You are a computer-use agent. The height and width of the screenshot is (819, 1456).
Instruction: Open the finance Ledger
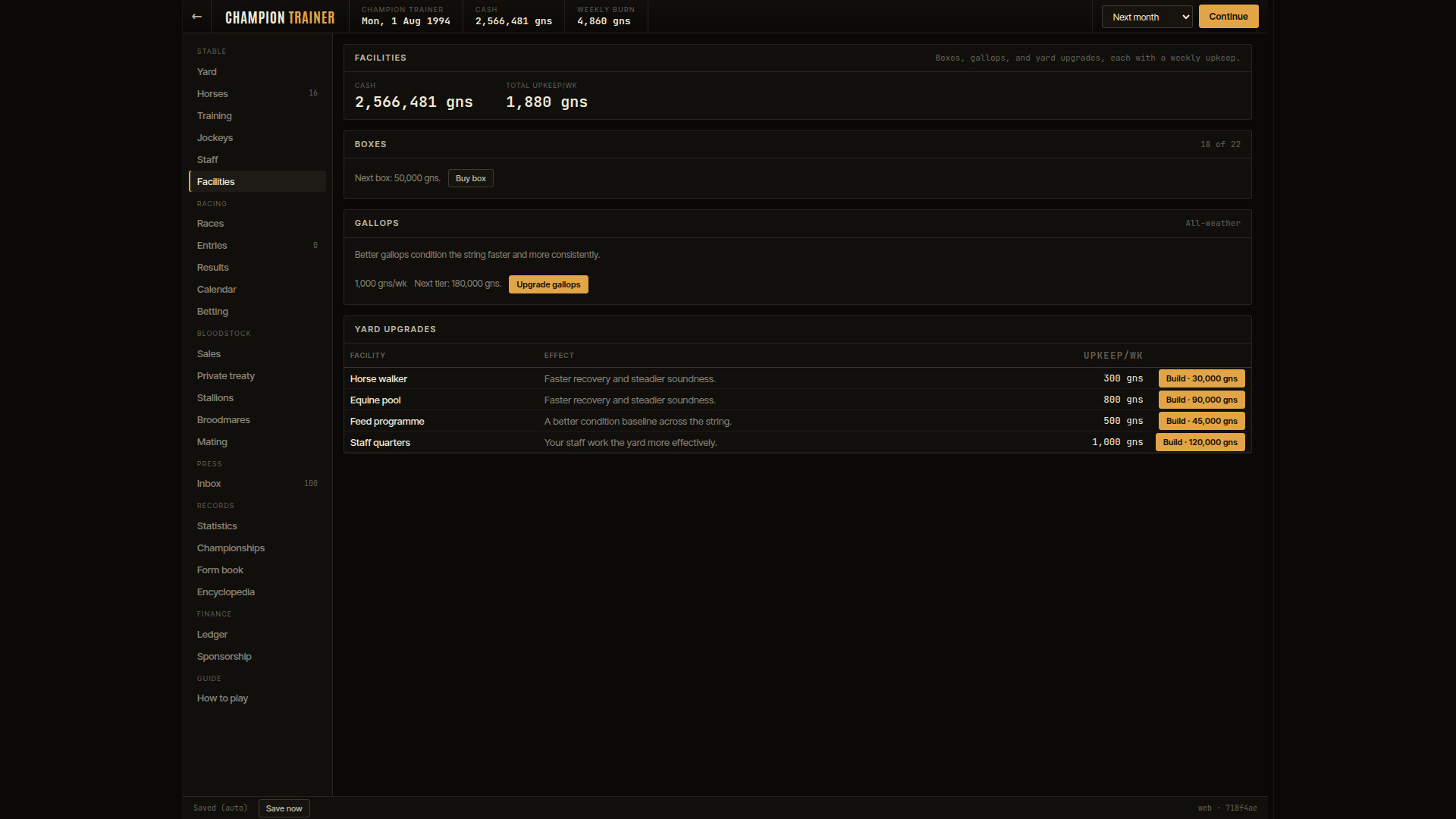(x=258, y=635)
